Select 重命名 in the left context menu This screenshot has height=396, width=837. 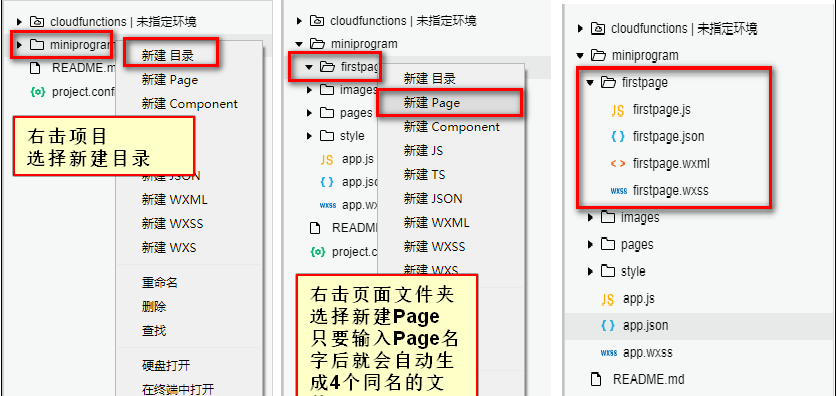pos(160,282)
